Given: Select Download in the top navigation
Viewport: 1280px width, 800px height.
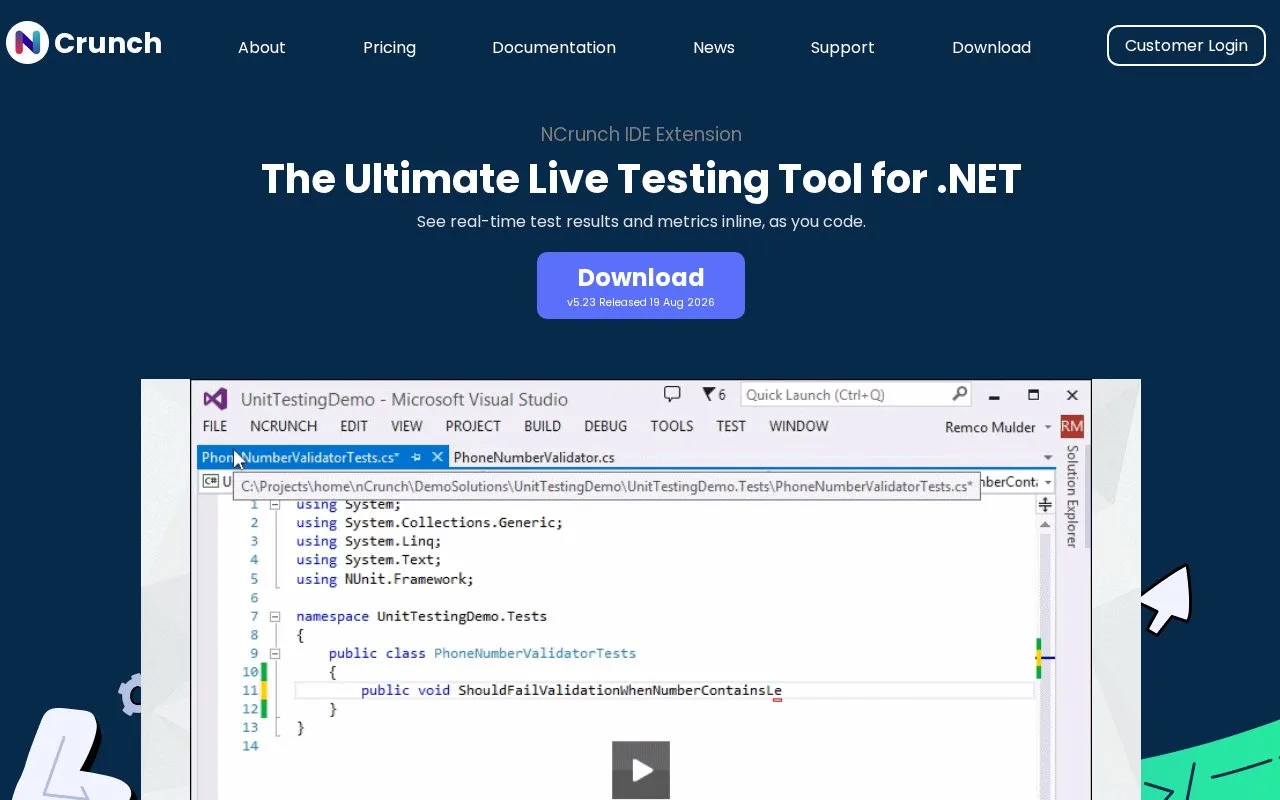Looking at the screenshot, I should 991,47.
